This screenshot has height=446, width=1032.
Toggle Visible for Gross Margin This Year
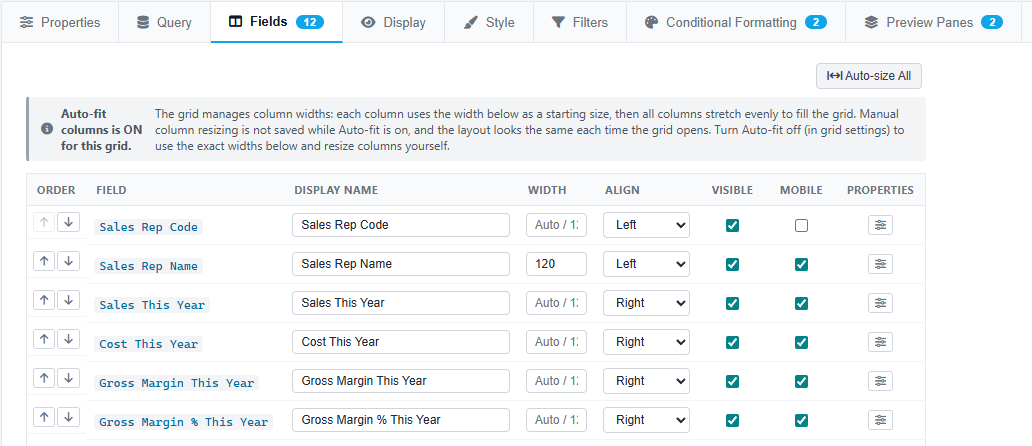tap(732, 381)
